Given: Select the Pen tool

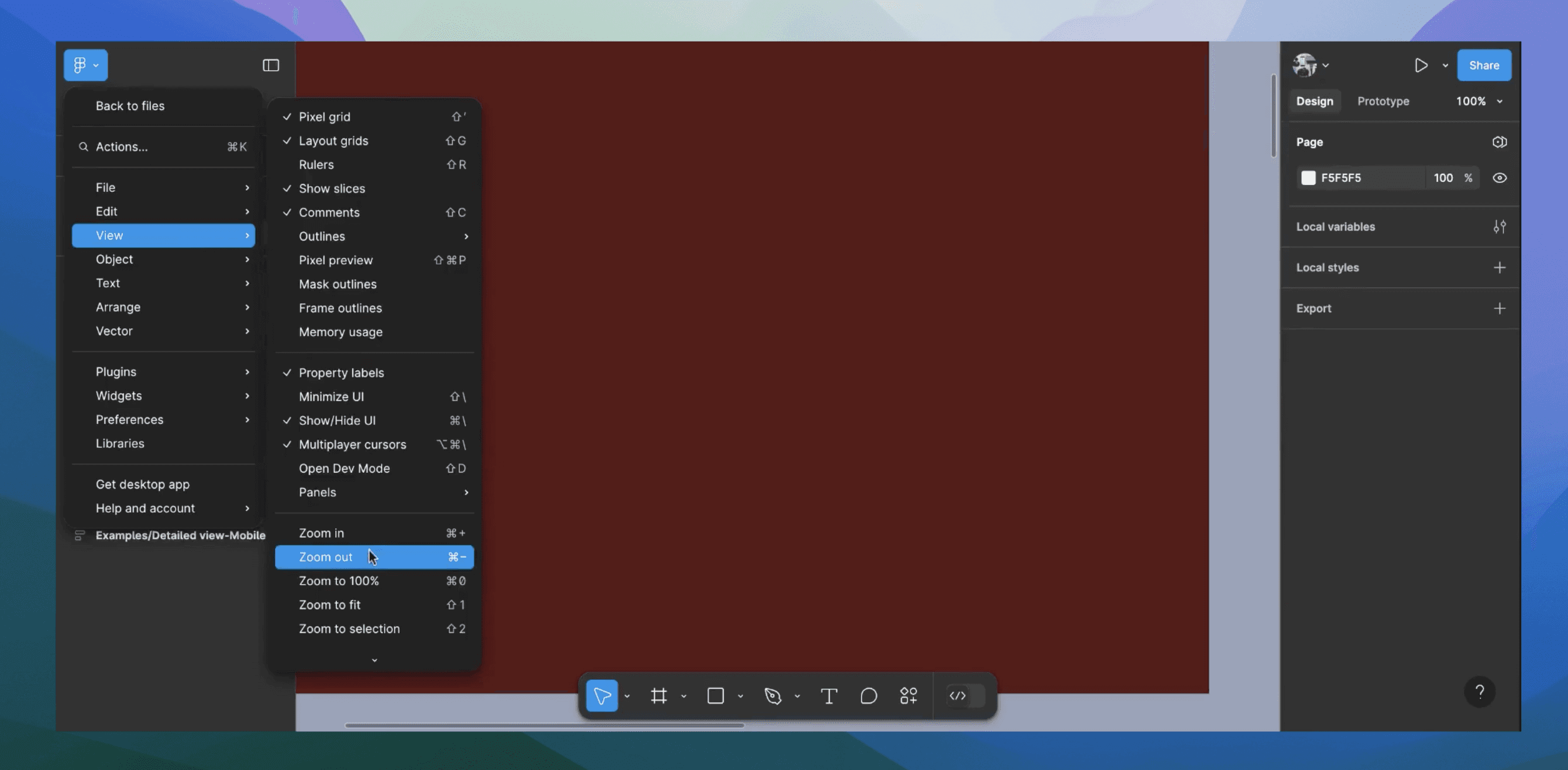Looking at the screenshot, I should 772,696.
